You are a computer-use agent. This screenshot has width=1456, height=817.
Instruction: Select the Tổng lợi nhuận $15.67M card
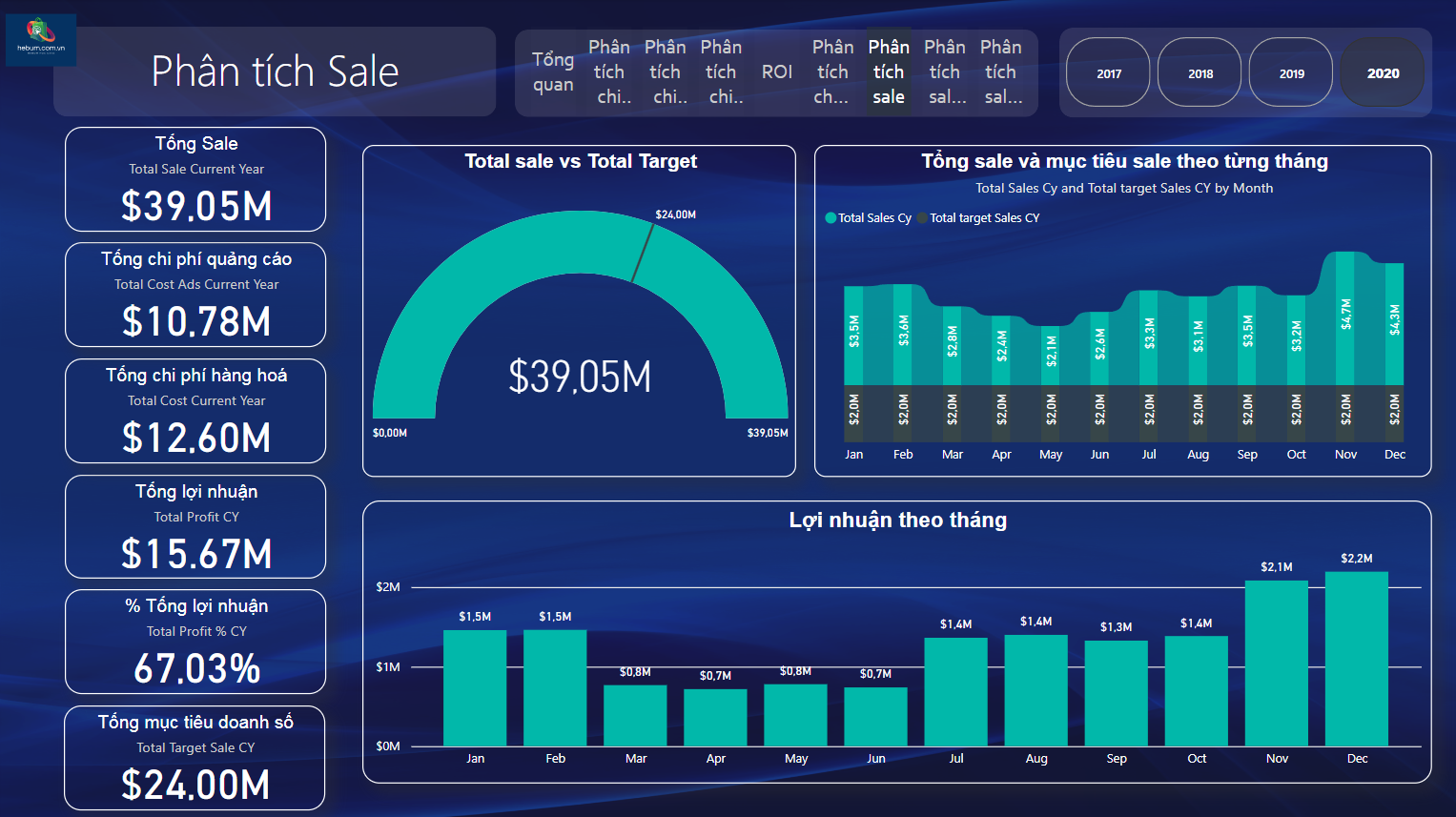tap(195, 527)
